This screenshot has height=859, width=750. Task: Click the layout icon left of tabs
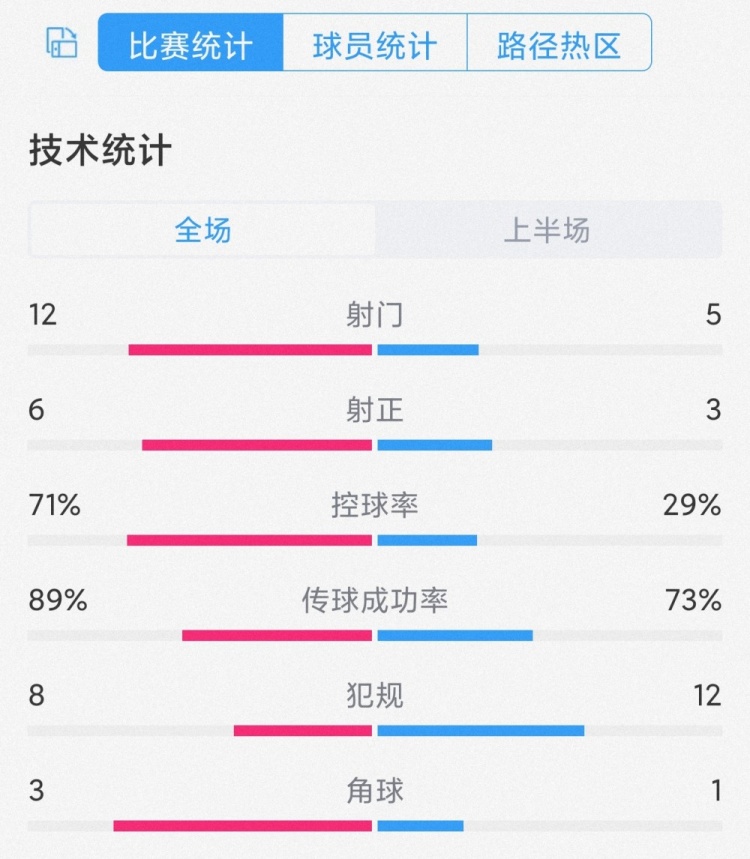62,43
